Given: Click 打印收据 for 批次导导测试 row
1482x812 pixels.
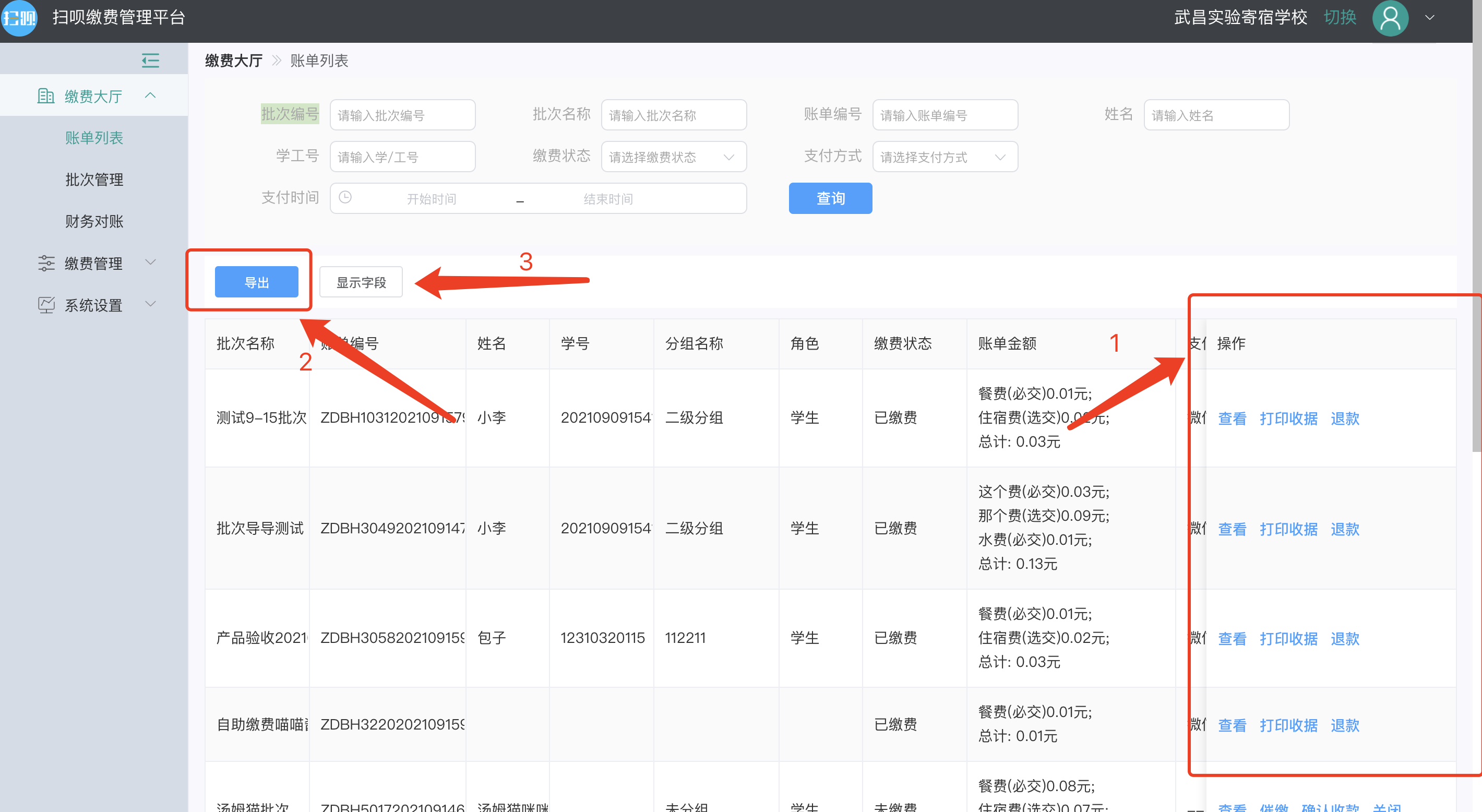Looking at the screenshot, I should click(x=1288, y=529).
